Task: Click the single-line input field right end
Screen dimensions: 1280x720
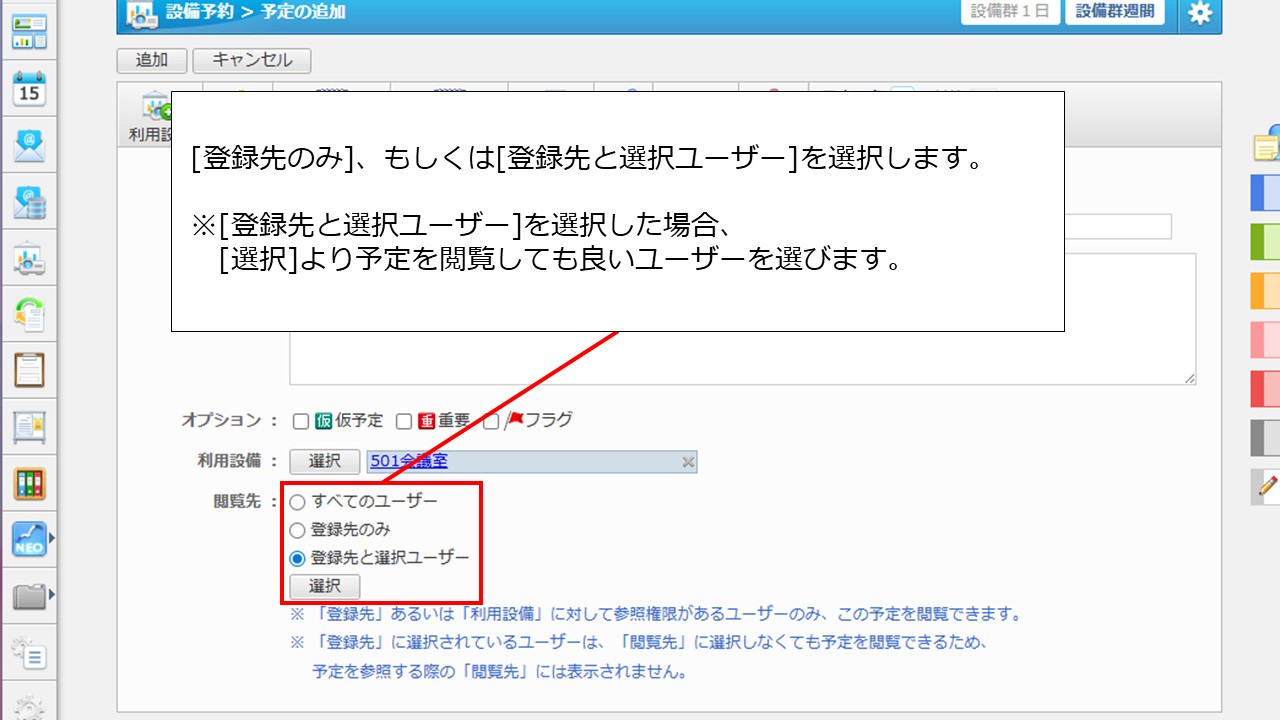Action: [1117, 226]
